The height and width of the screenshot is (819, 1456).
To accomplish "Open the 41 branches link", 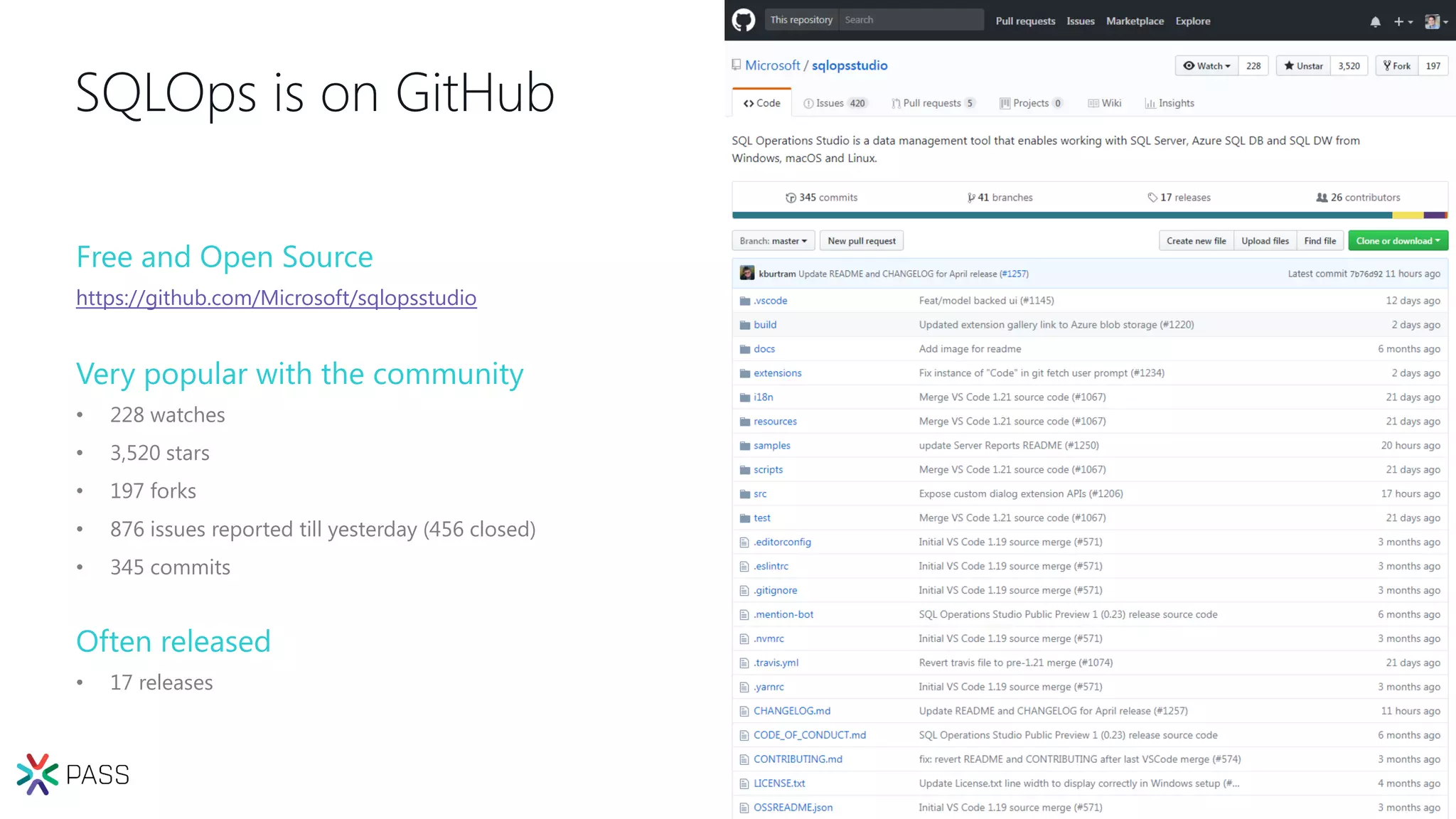I will [x=1000, y=198].
